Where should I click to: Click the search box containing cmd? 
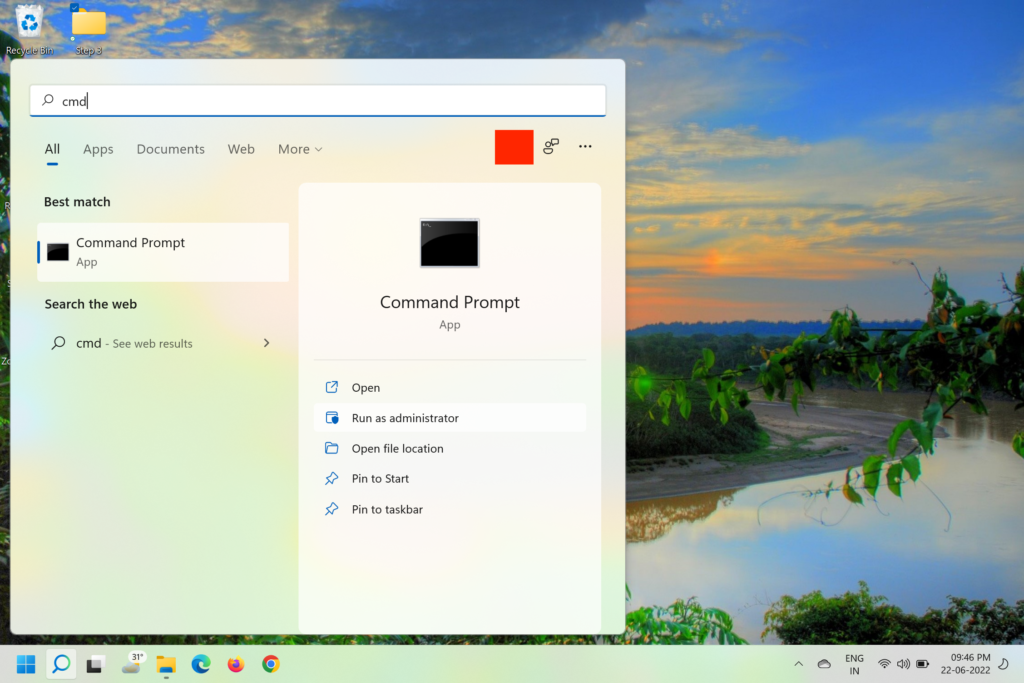318,100
